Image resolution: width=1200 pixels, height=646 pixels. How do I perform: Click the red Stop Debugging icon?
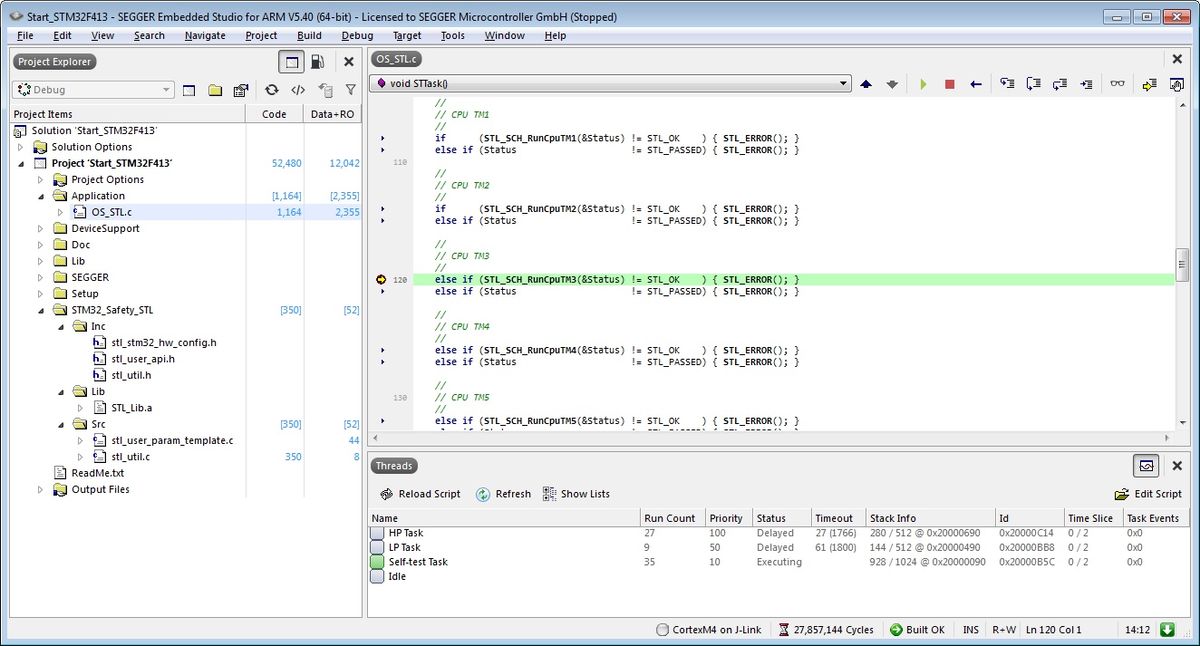point(948,84)
